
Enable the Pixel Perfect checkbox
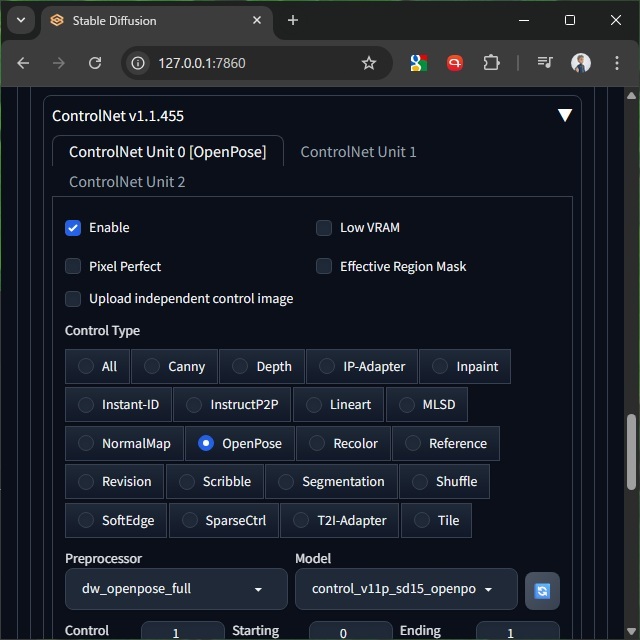[x=73, y=267]
